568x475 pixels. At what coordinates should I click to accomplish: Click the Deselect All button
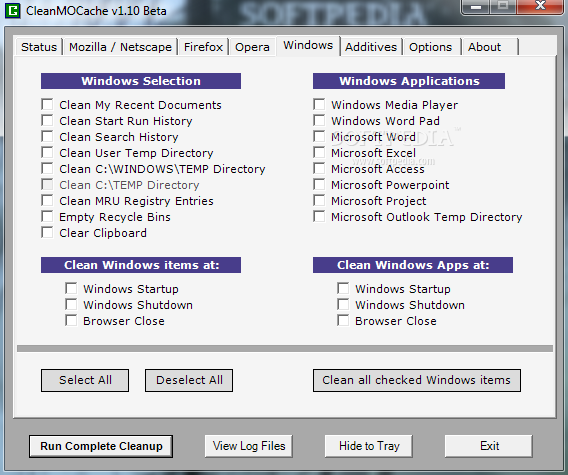tap(189, 380)
